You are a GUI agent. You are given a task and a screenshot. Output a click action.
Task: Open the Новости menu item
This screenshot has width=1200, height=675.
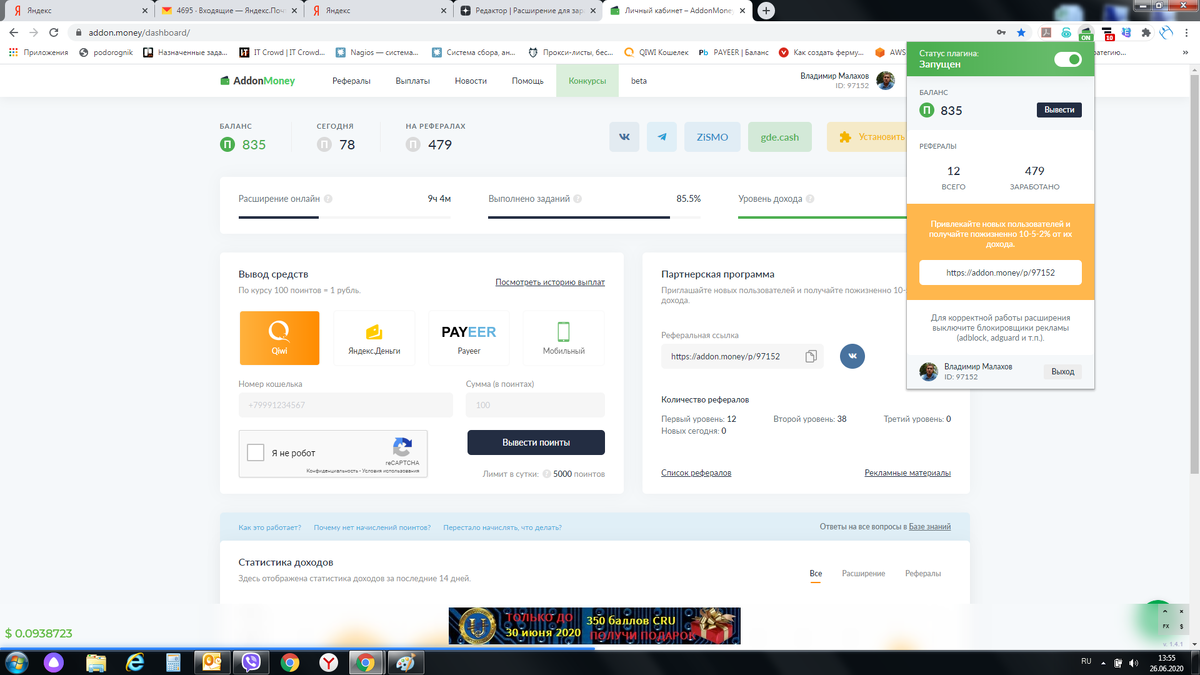coord(470,81)
